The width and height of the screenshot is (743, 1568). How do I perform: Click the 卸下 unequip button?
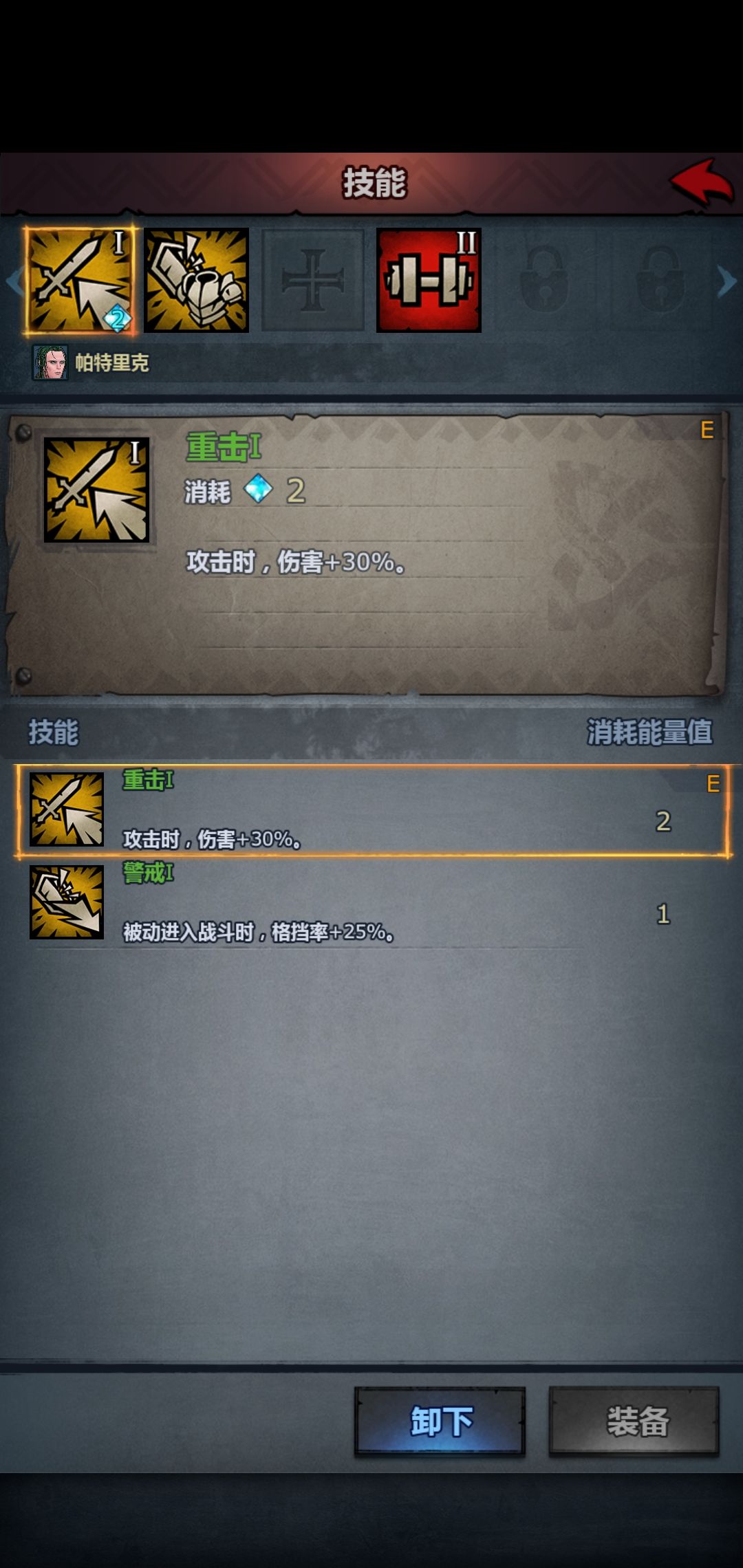(x=440, y=1421)
